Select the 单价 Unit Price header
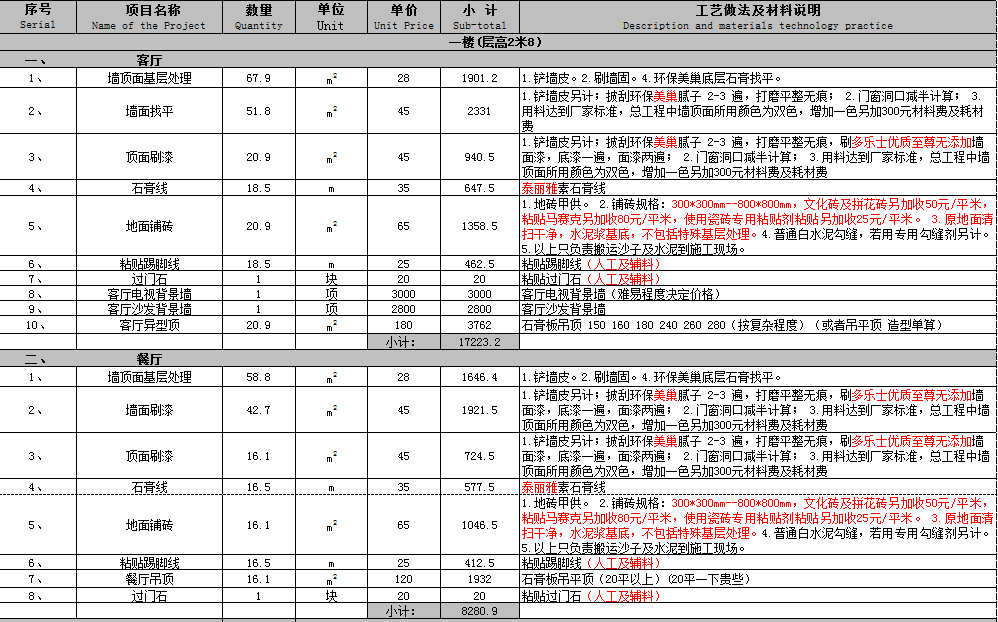Screen dimensions: 998x622 [x=404, y=17]
